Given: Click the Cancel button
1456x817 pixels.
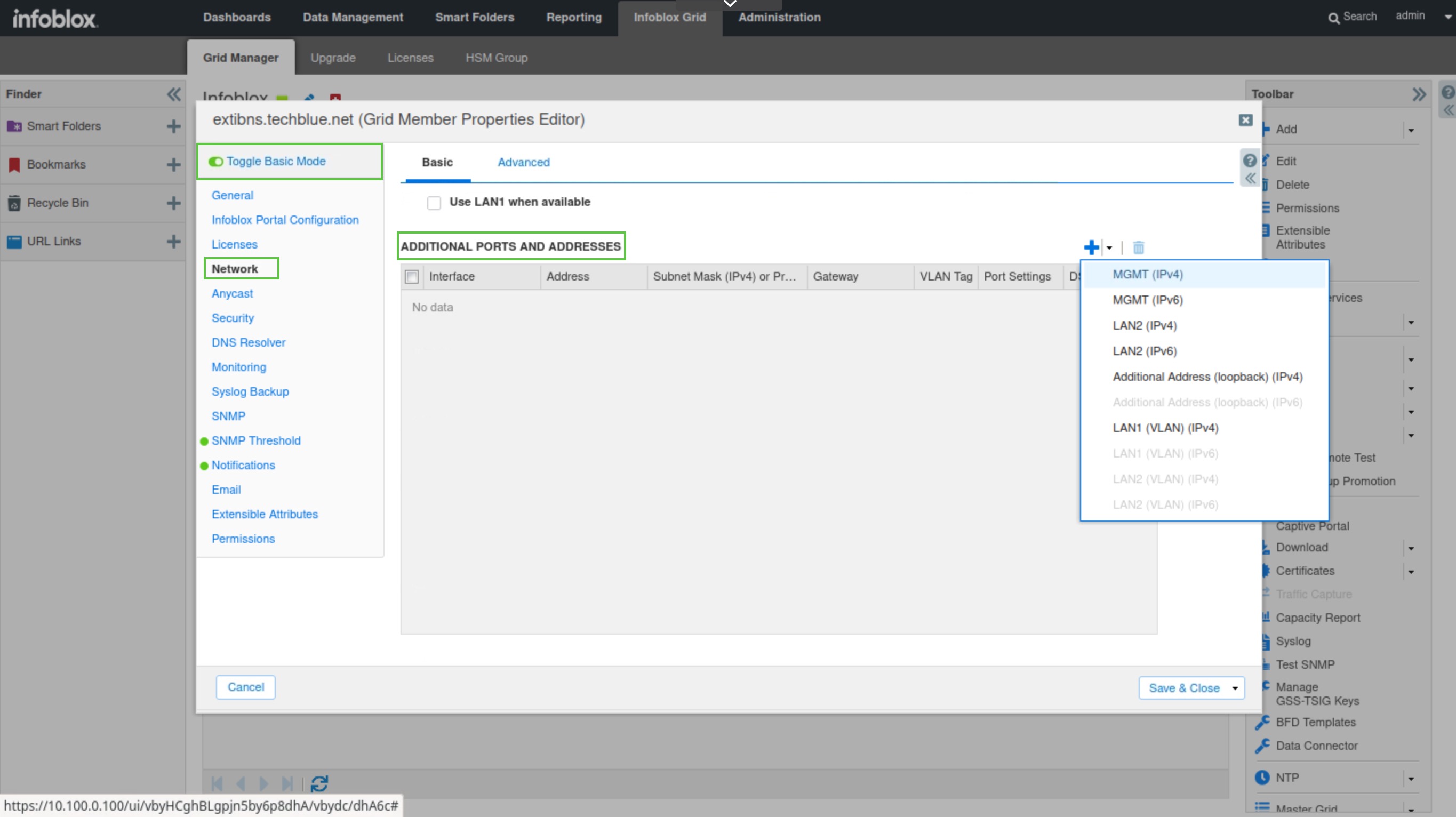Looking at the screenshot, I should (x=246, y=687).
